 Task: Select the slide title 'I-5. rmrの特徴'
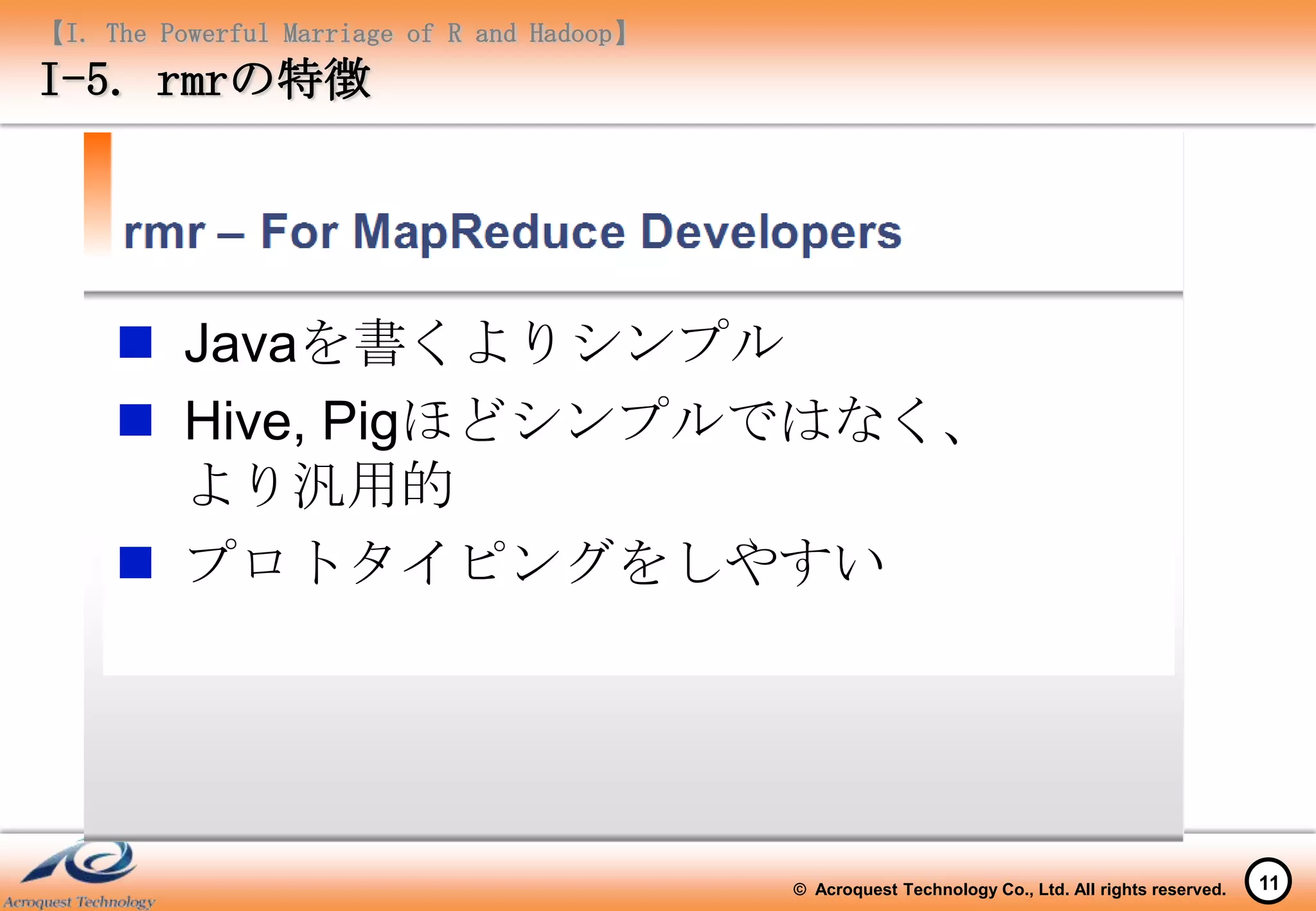pyautogui.click(x=205, y=79)
